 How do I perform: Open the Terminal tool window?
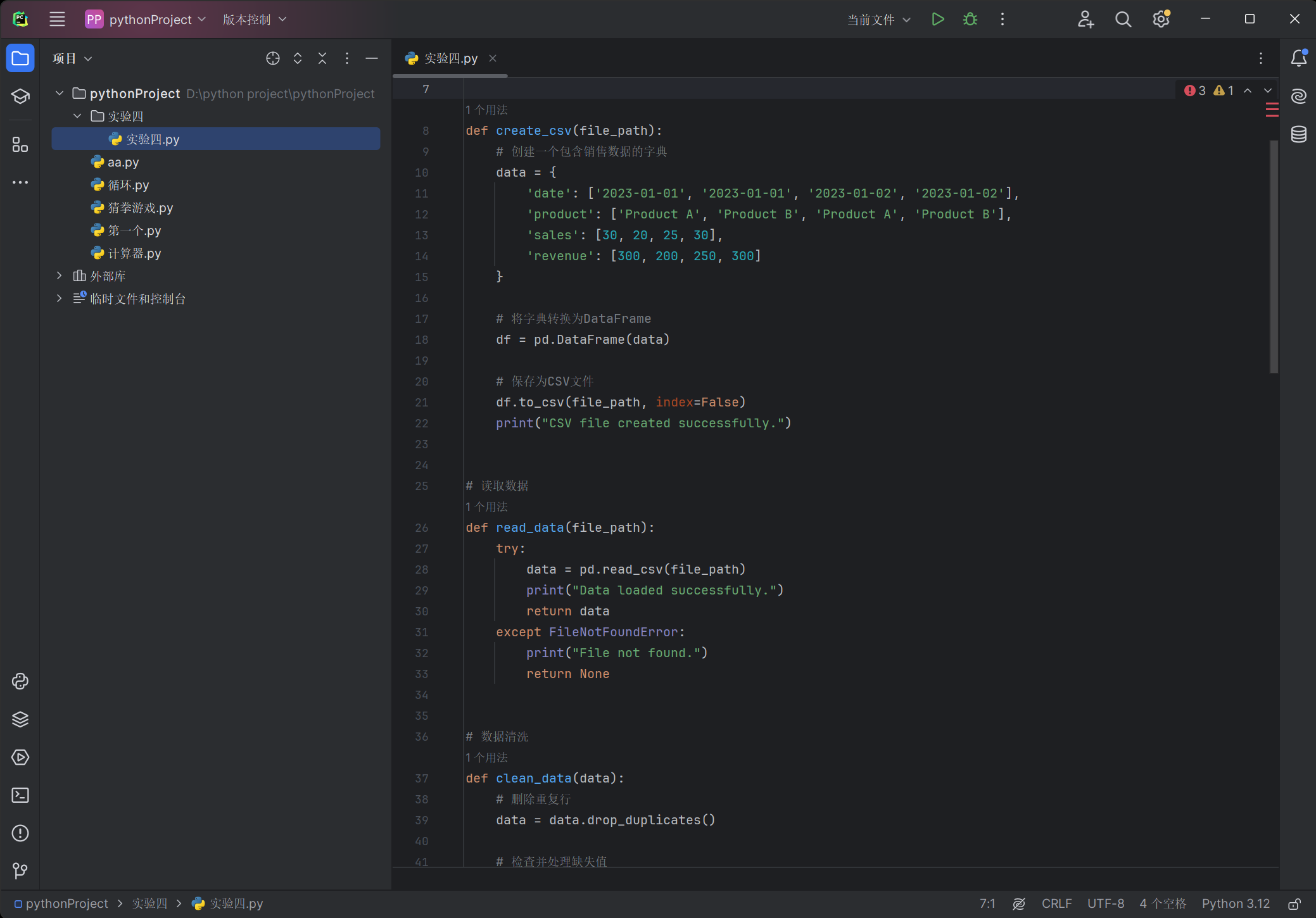point(20,795)
